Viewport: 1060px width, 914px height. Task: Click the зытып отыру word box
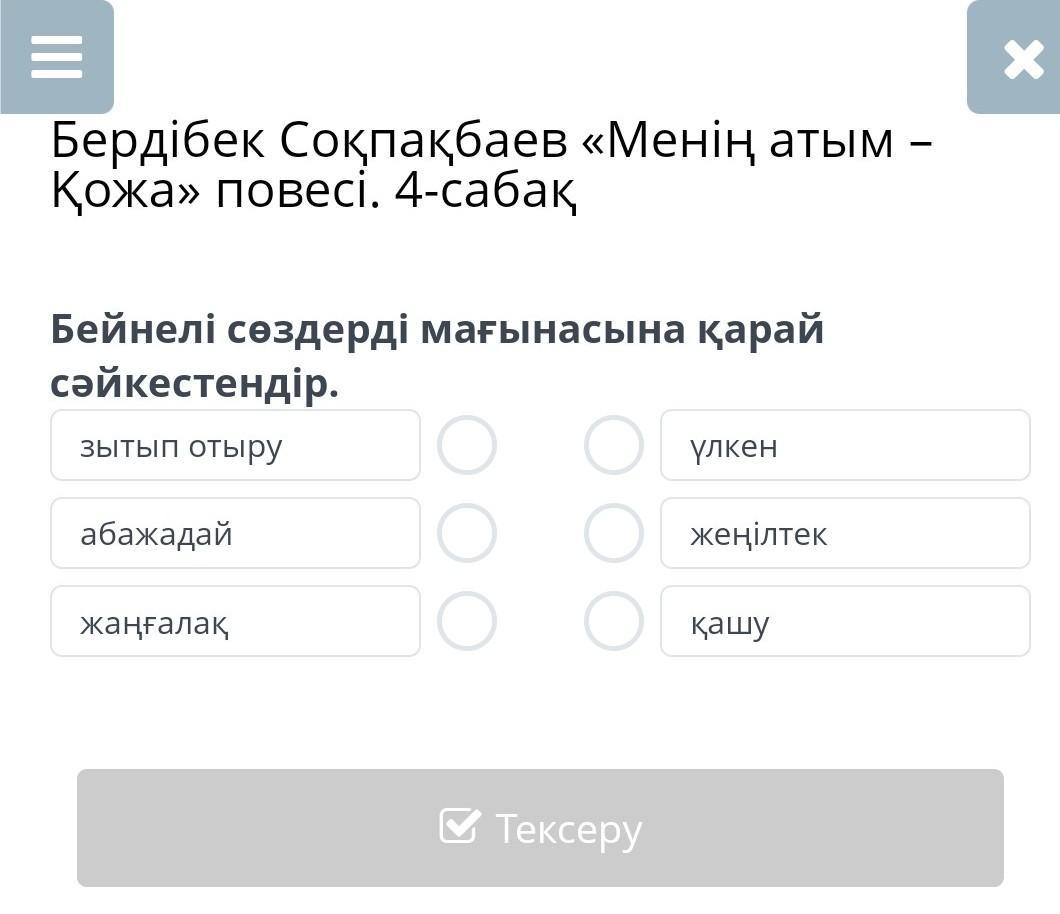pyautogui.click(x=235, y=445)
